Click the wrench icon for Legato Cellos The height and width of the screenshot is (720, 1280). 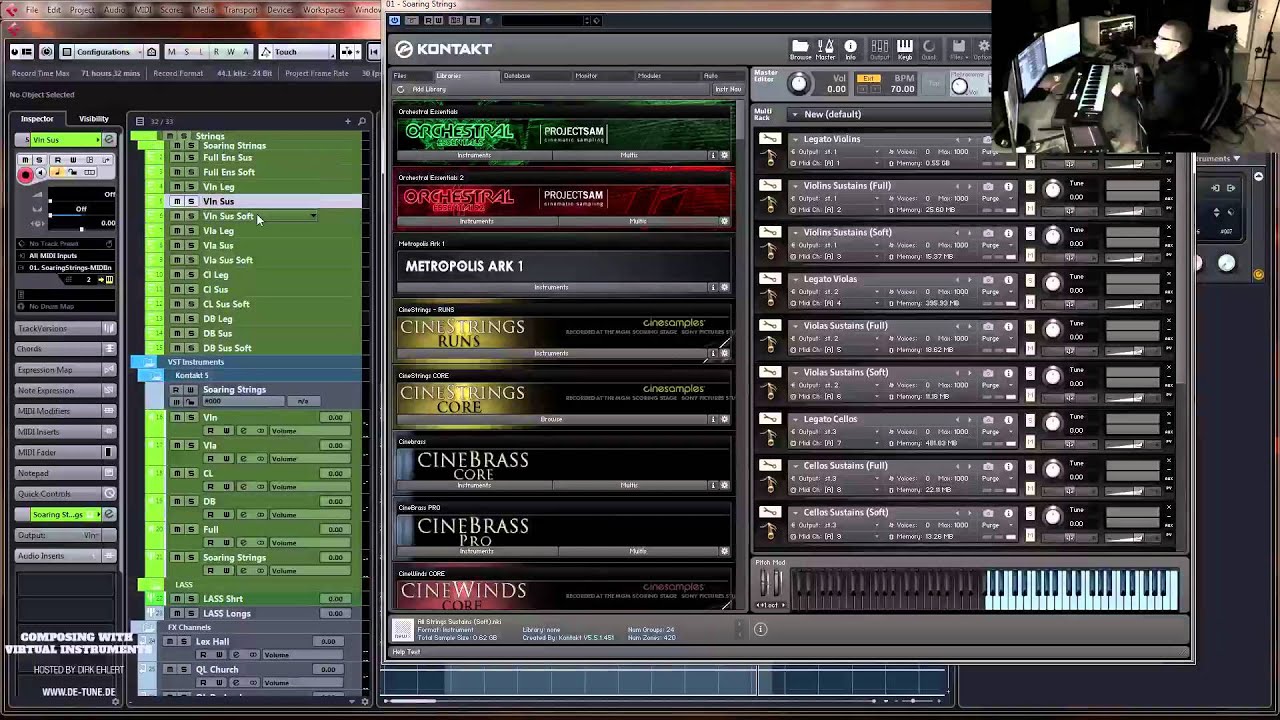pyautogui.click(x=769, y=420)
